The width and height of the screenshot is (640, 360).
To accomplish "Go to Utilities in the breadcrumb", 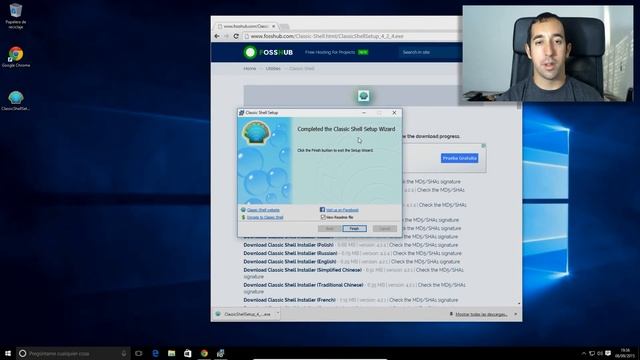I will [x=273, y=69].
